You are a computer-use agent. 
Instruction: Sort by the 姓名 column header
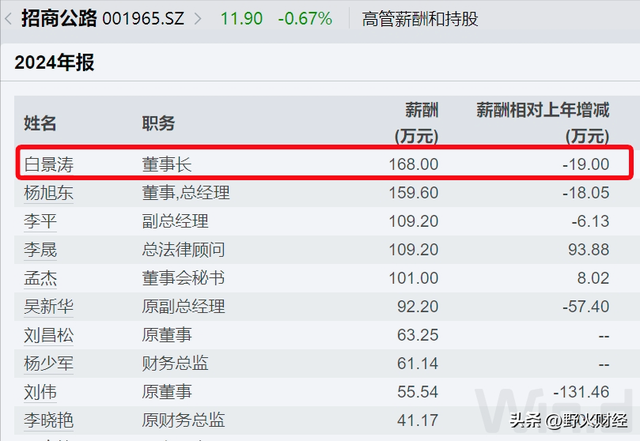[40, 123]
